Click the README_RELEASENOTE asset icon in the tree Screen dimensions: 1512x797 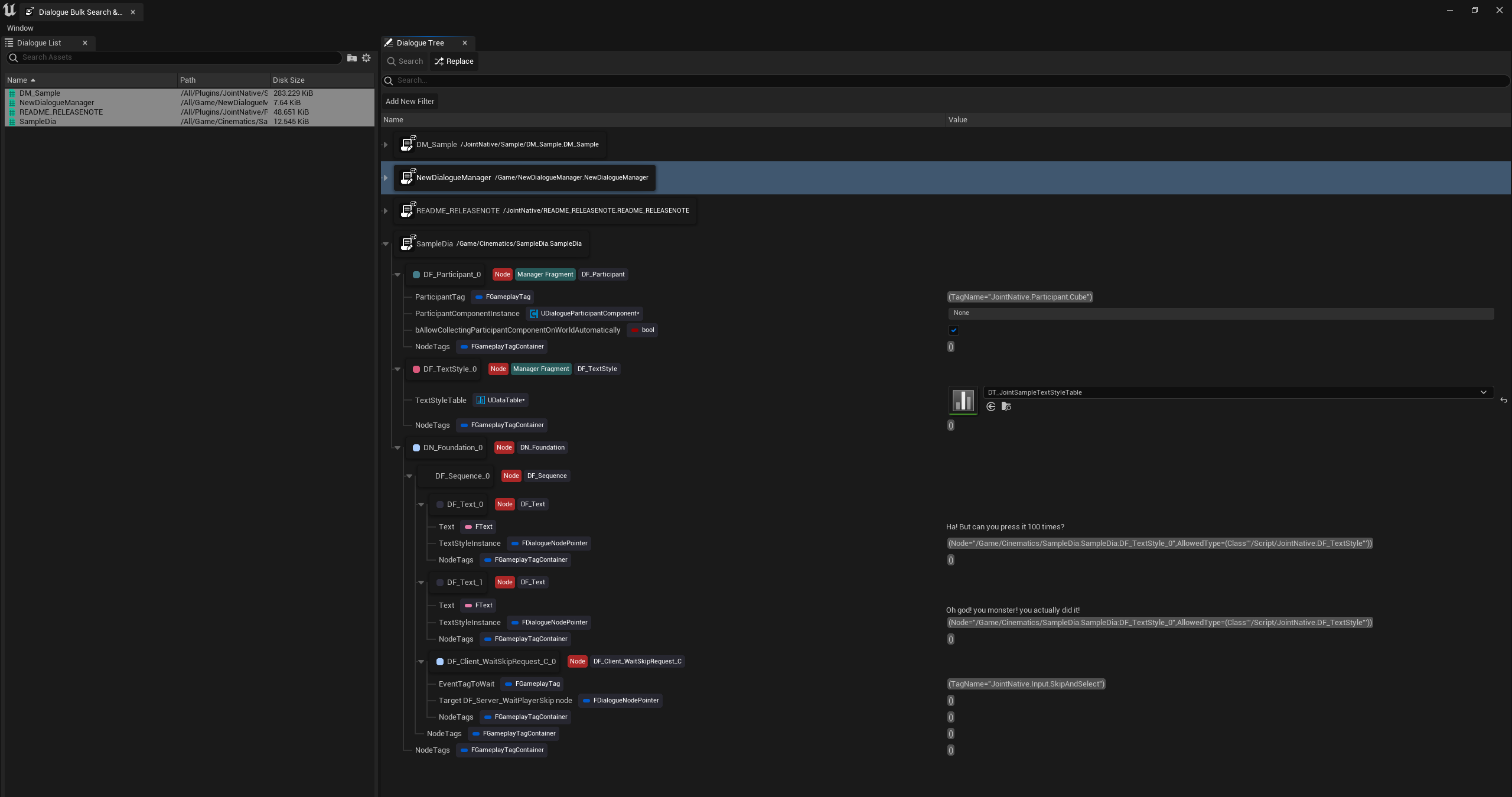pyautogui.click(x=408, y=210)
